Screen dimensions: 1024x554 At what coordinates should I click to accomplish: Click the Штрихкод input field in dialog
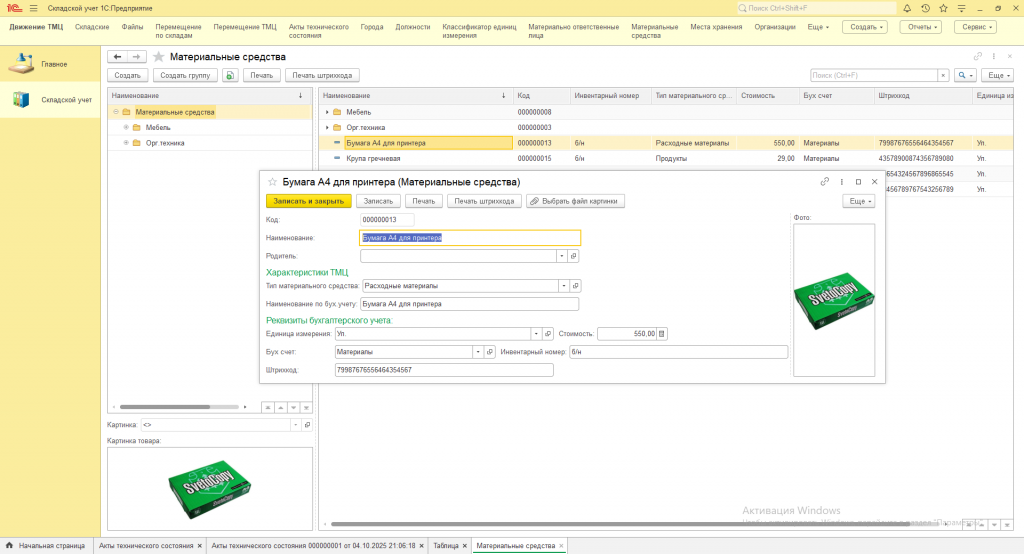pos(444,370)
